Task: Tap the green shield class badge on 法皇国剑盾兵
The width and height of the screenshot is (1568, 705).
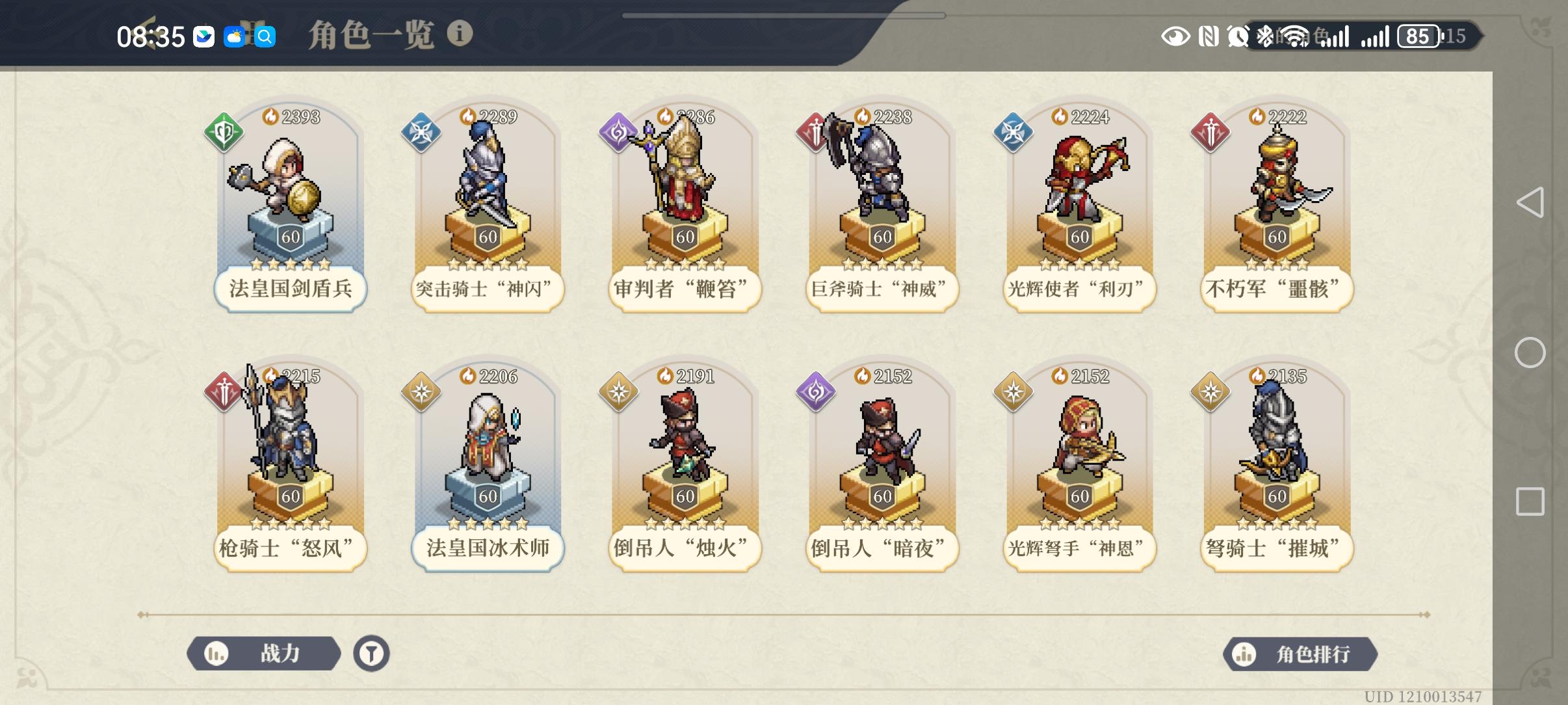Action: (x=224, y=133)
